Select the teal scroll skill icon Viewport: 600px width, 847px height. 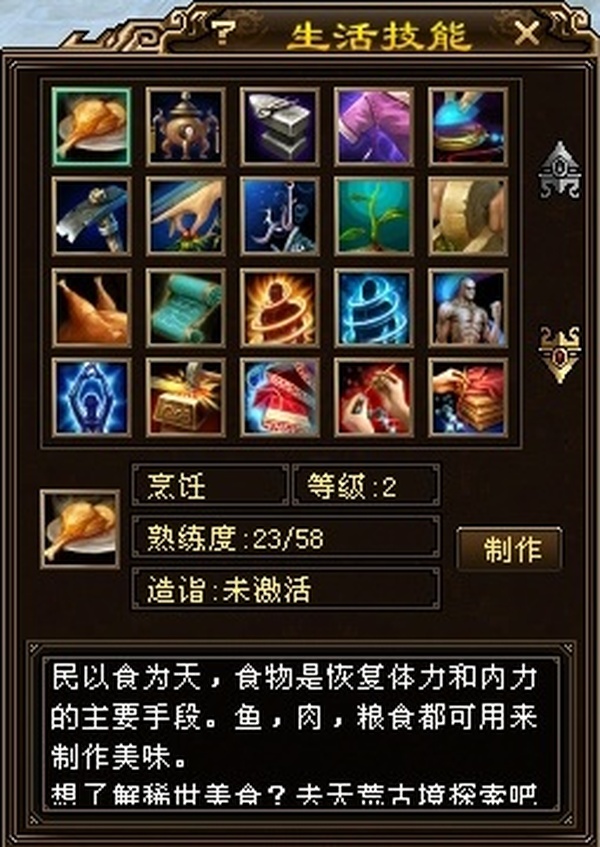[185, 308]
